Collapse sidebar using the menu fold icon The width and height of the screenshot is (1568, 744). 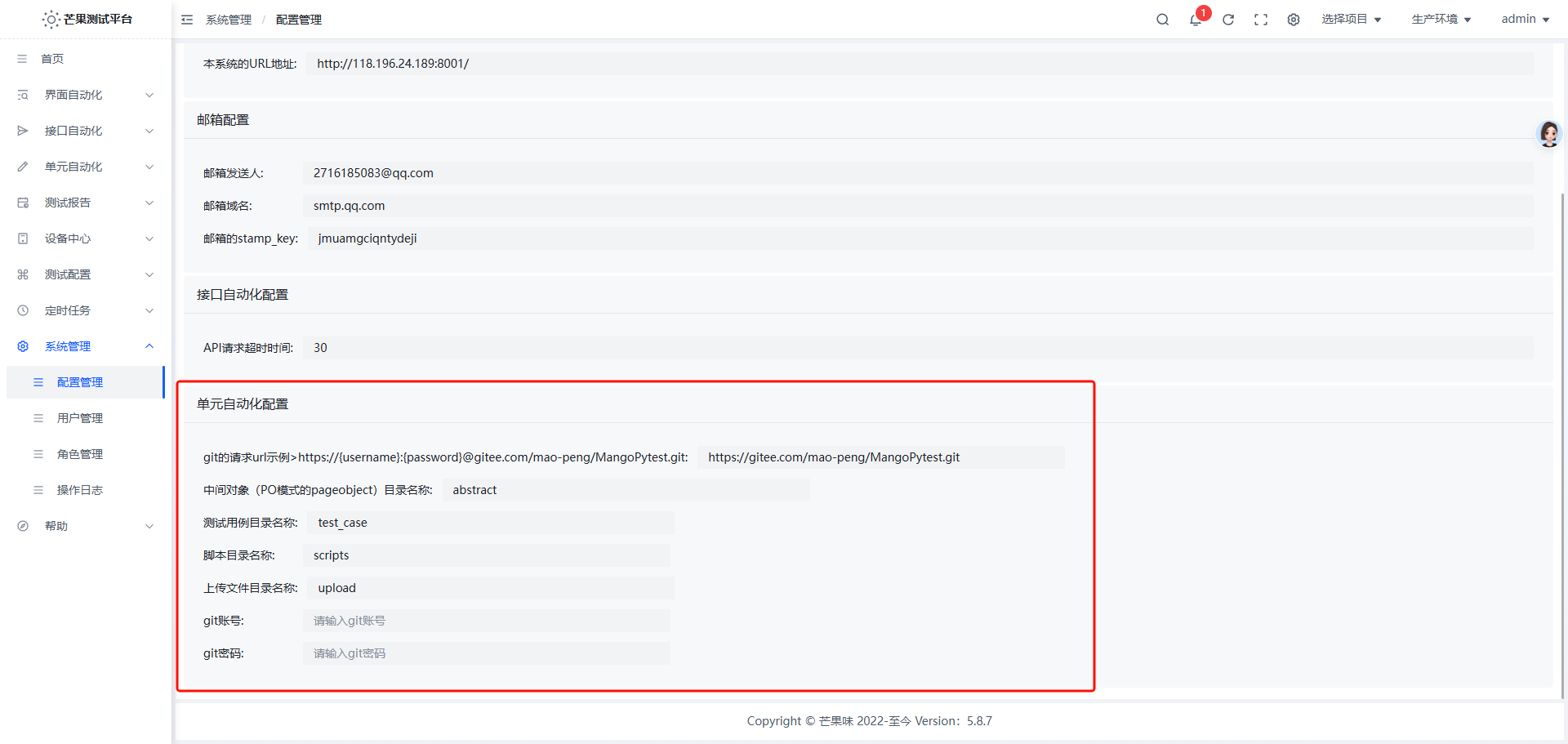point(187,20)
